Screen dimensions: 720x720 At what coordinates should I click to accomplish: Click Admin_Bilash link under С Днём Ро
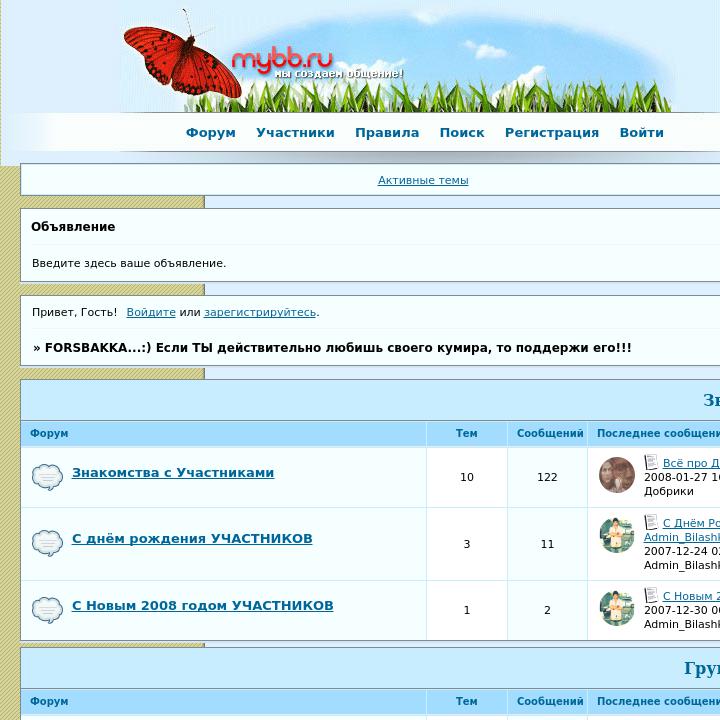682,537
